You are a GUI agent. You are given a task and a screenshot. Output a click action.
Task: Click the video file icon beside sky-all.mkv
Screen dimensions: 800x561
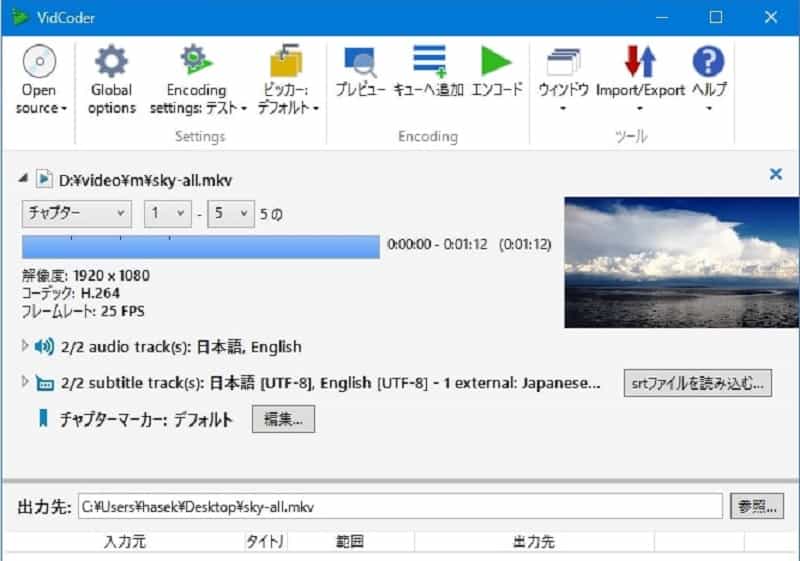pyautogui.click(x=44, y=179)
